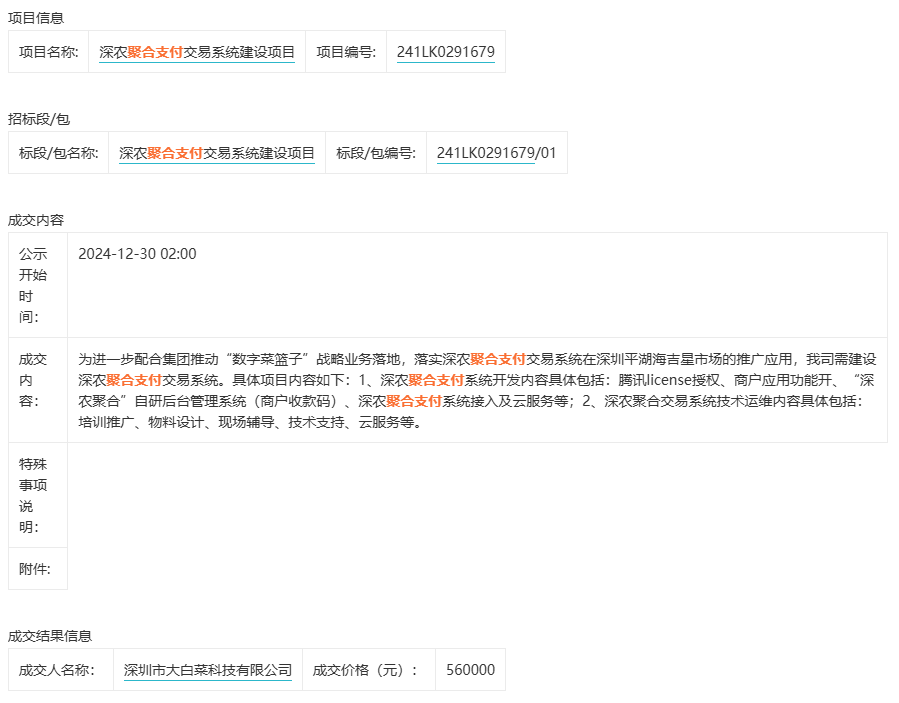Click the 标段/包名称: label cell
This screenshot has height=703, width=899.
(58, 153)
